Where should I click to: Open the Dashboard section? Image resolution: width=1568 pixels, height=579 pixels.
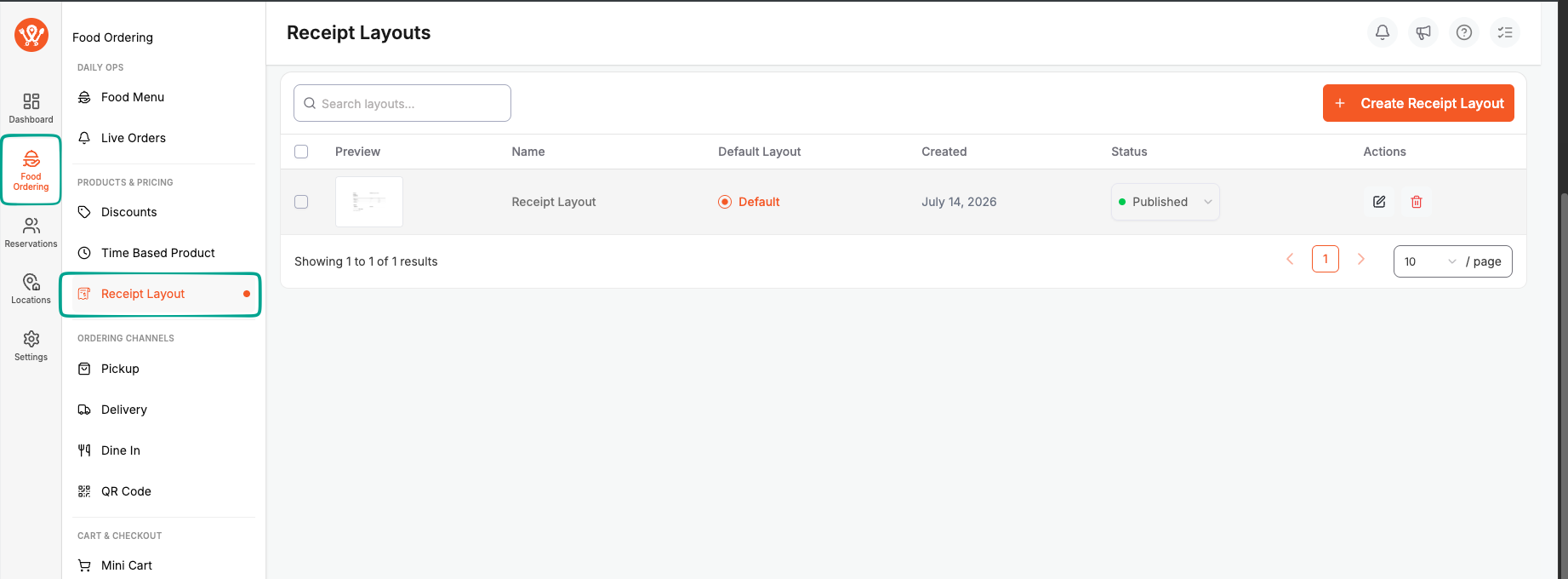[x=31, y=108]
